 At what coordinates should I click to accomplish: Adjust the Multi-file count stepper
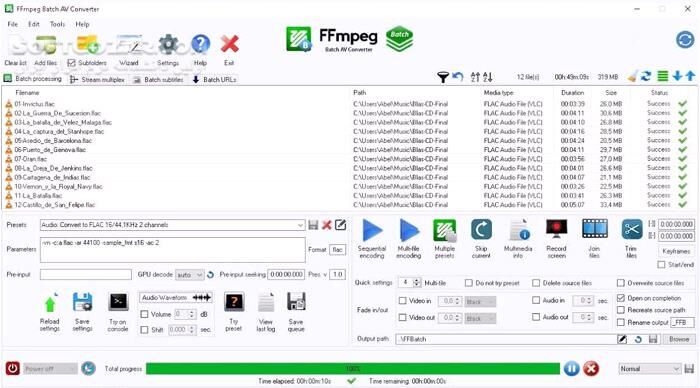[417, 283]
